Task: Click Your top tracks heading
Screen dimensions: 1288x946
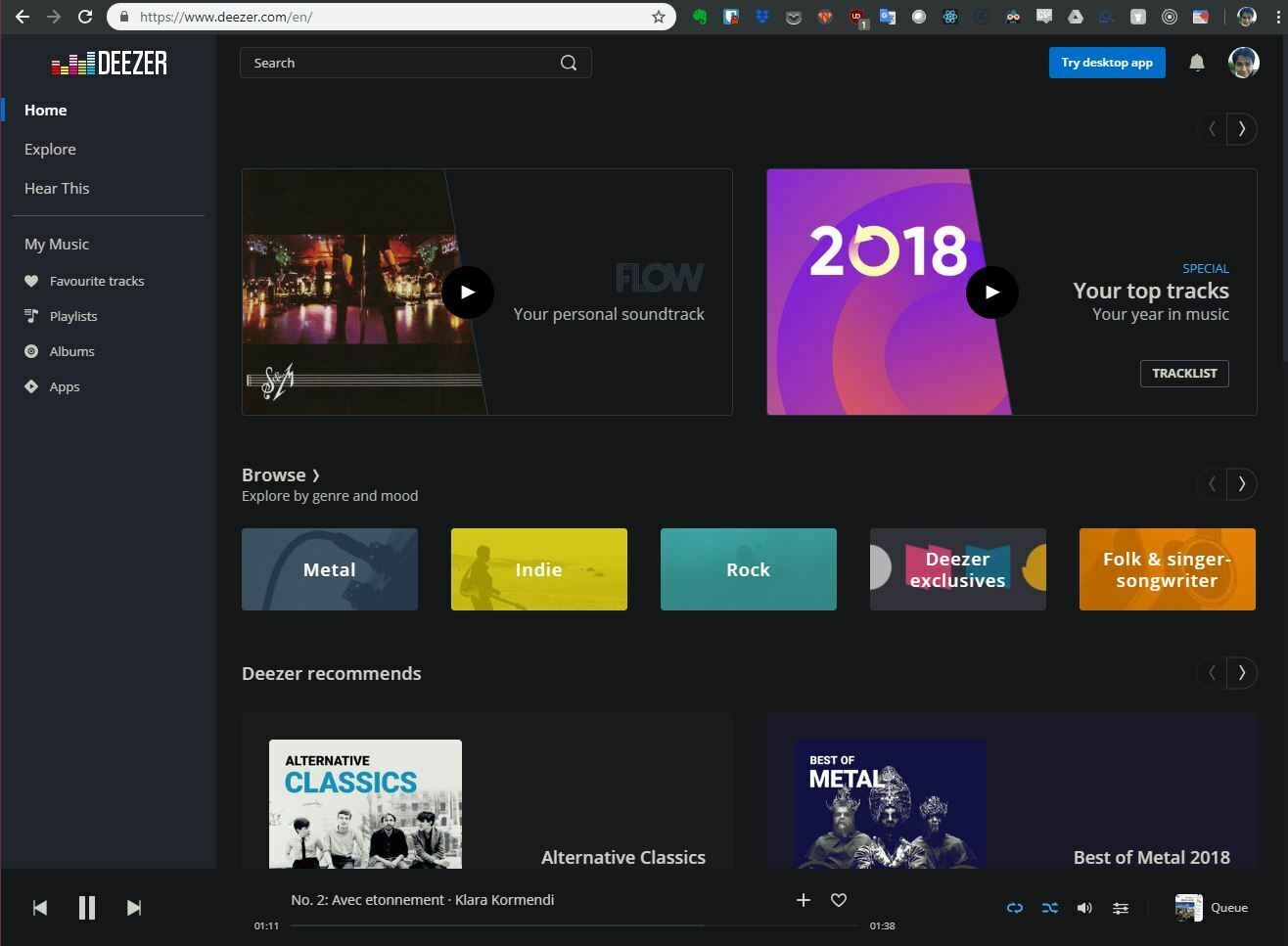Action: pos(1151,291)
